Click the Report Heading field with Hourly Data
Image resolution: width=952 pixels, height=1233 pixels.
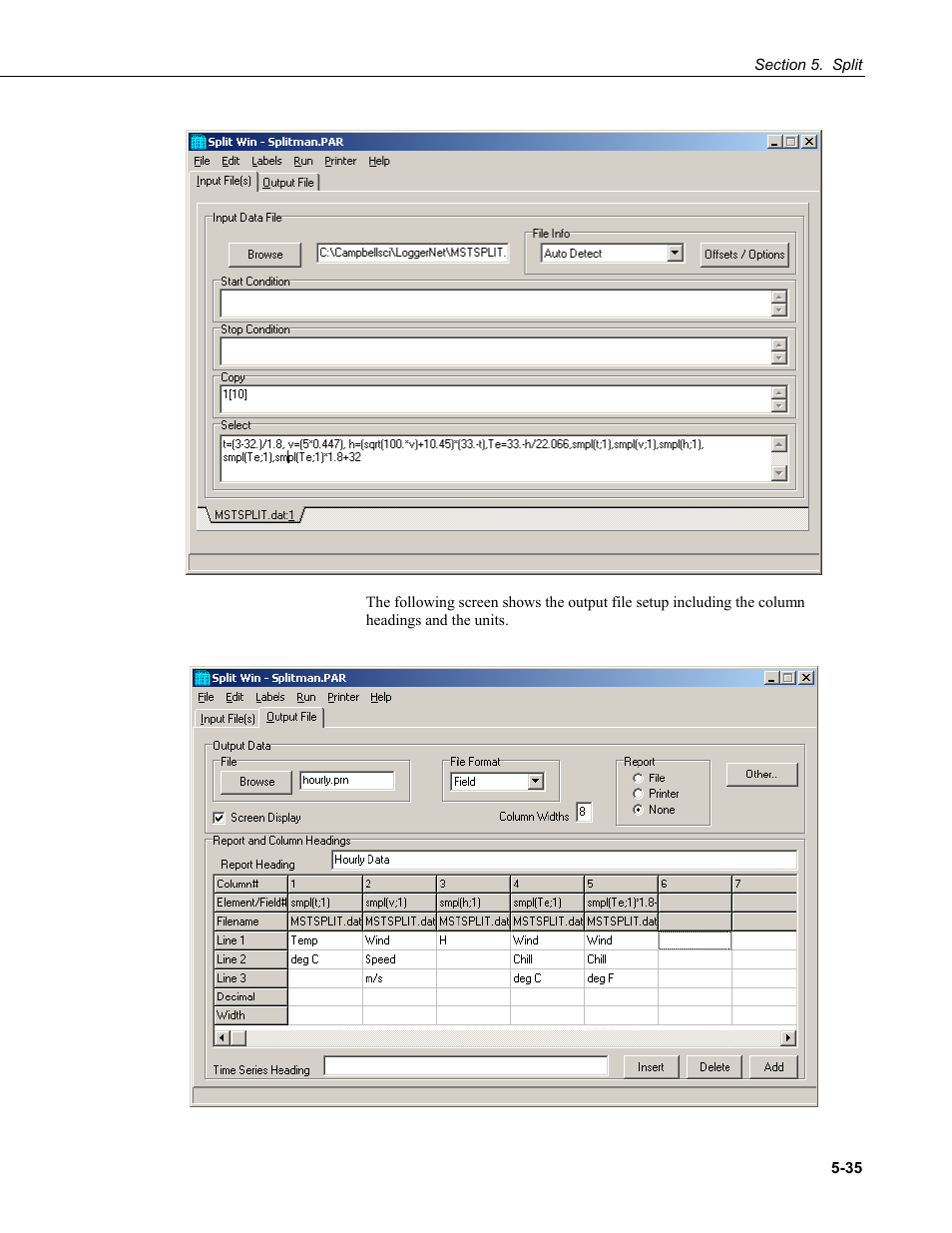tap(564, 860)
